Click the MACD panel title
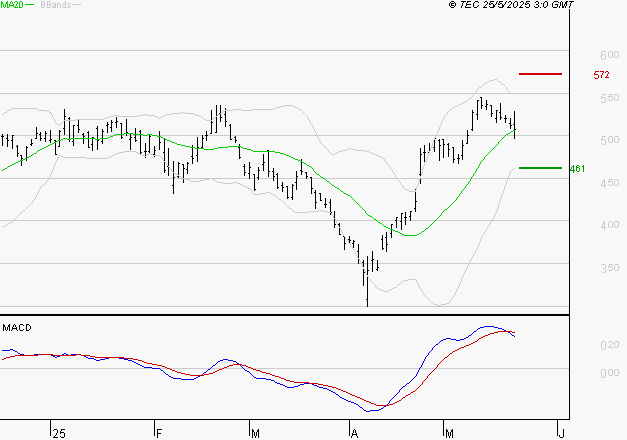627x440 pixels. coord(17,327)
